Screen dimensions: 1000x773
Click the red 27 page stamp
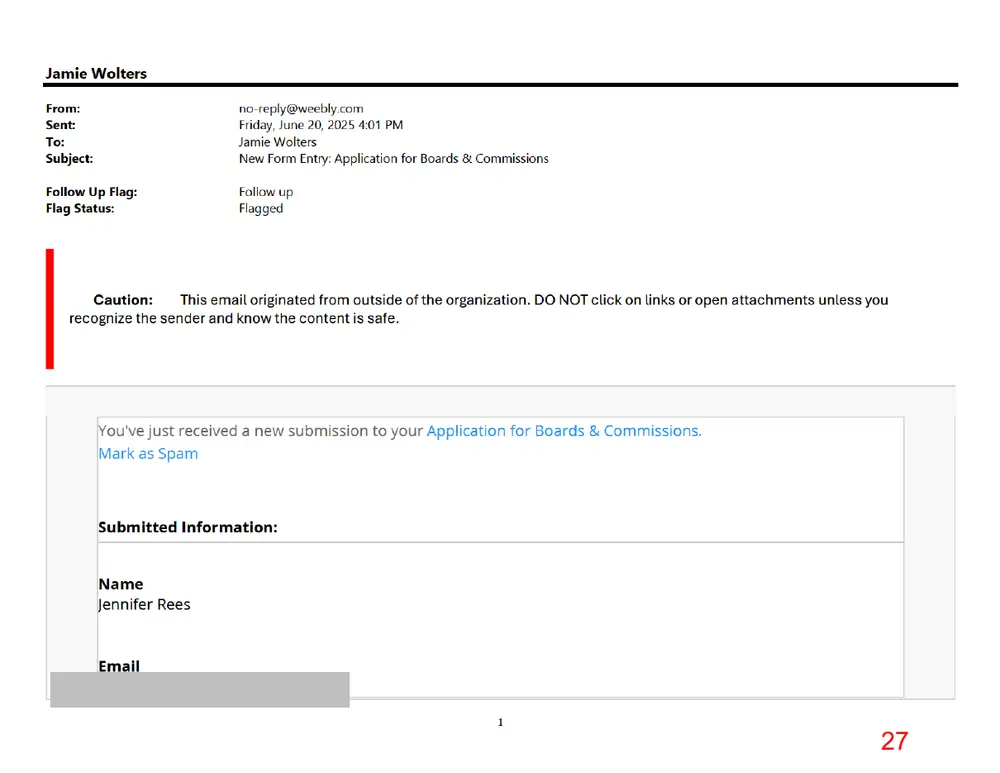coord(894,741)
